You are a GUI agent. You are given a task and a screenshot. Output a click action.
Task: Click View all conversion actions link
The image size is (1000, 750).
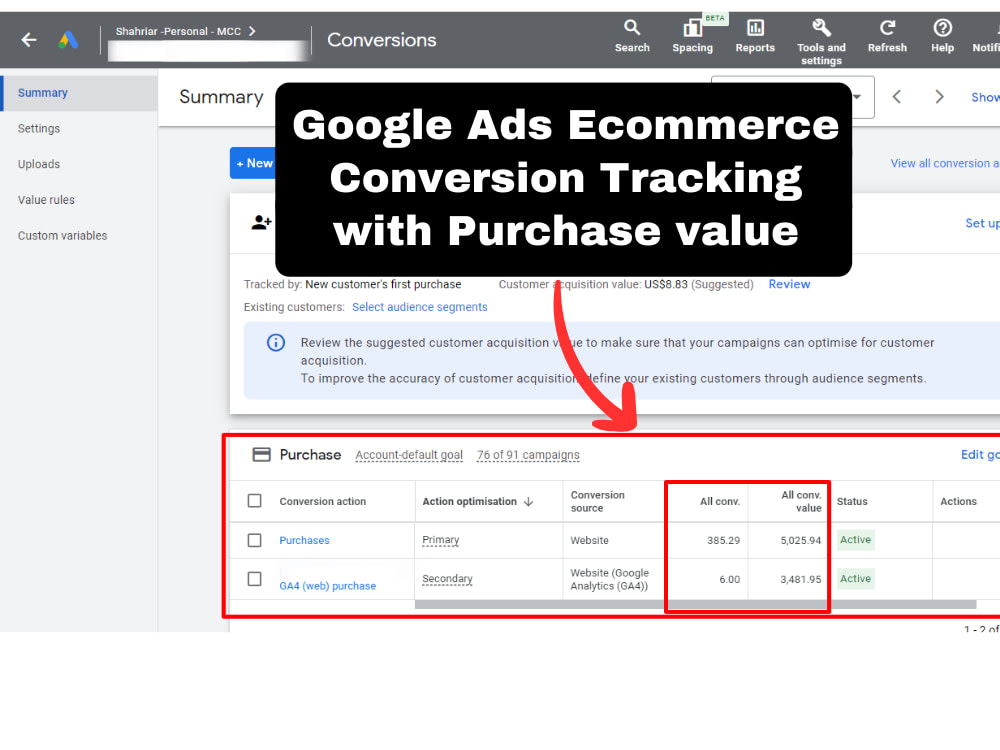(945, 163)
